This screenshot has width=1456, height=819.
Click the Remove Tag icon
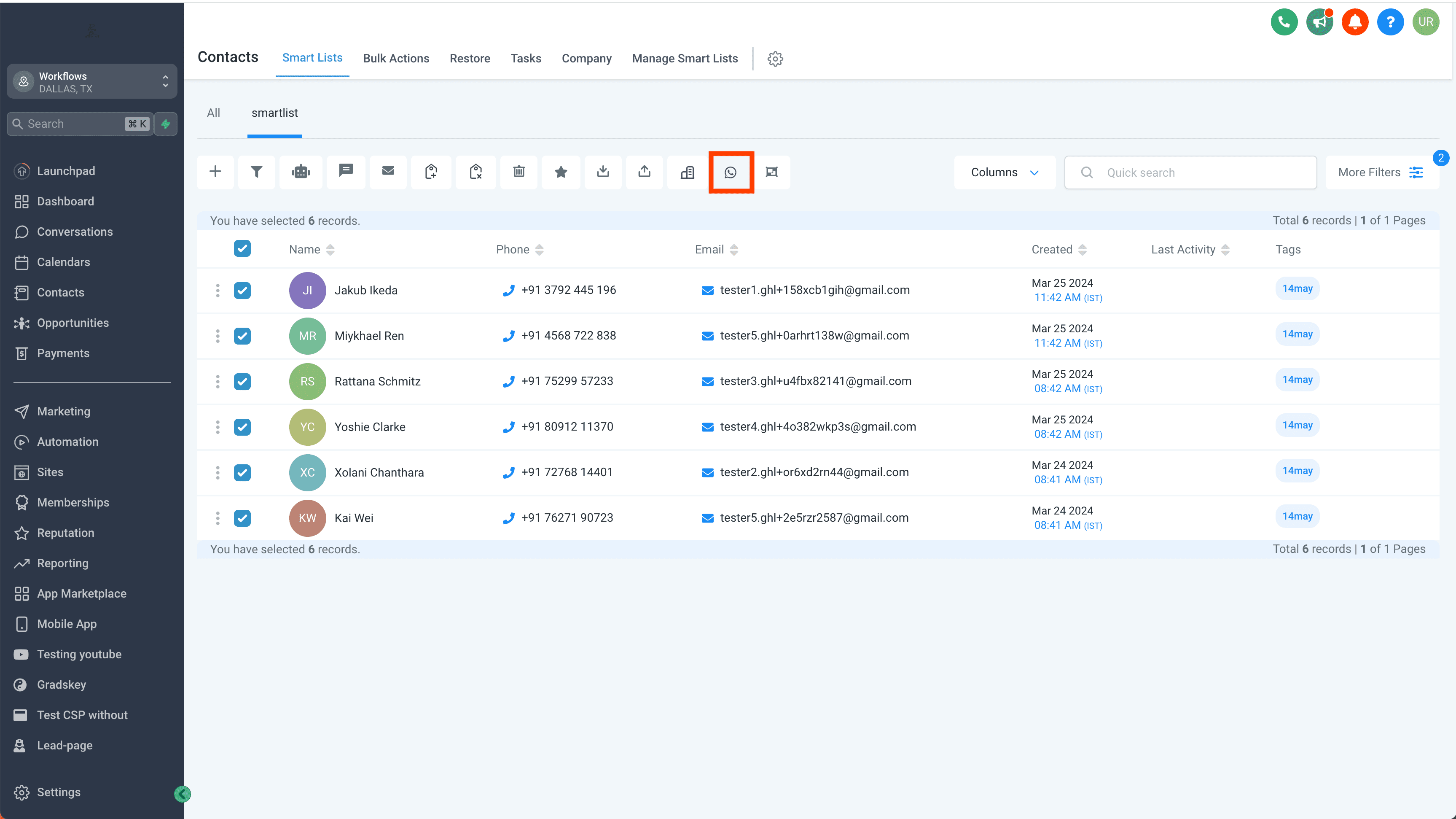[476, 172]
